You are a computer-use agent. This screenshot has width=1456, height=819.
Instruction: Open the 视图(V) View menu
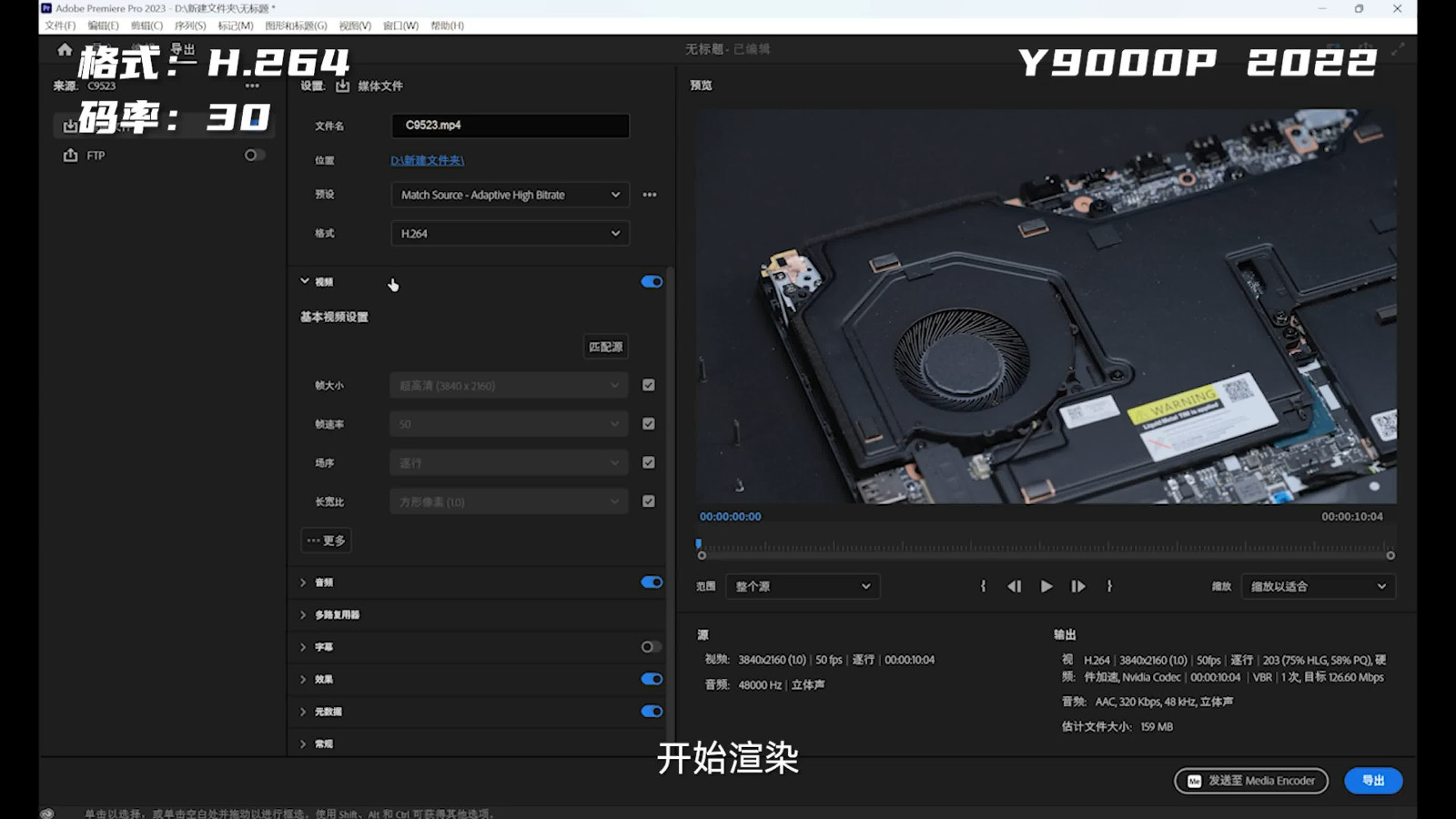point(355,25)
